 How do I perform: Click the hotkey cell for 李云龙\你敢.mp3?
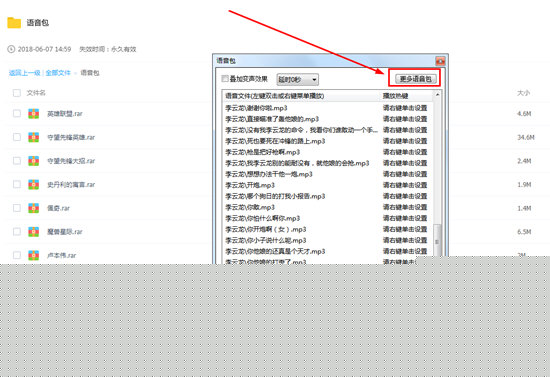pos(405,207)
